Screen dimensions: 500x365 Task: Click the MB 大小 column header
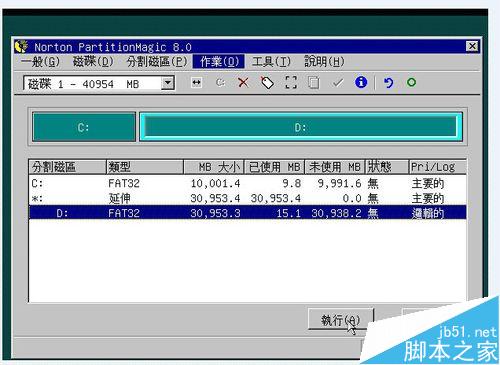[x=214, y=167]
